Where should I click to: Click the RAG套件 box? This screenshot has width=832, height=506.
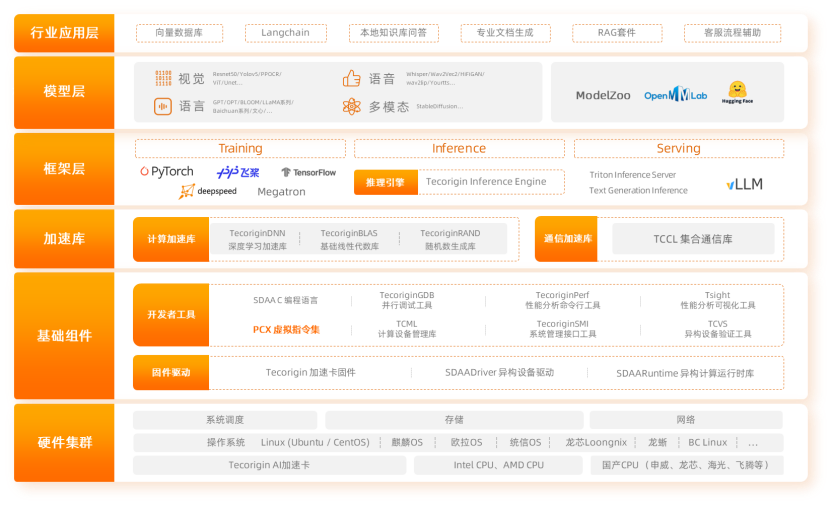point(617,33)
